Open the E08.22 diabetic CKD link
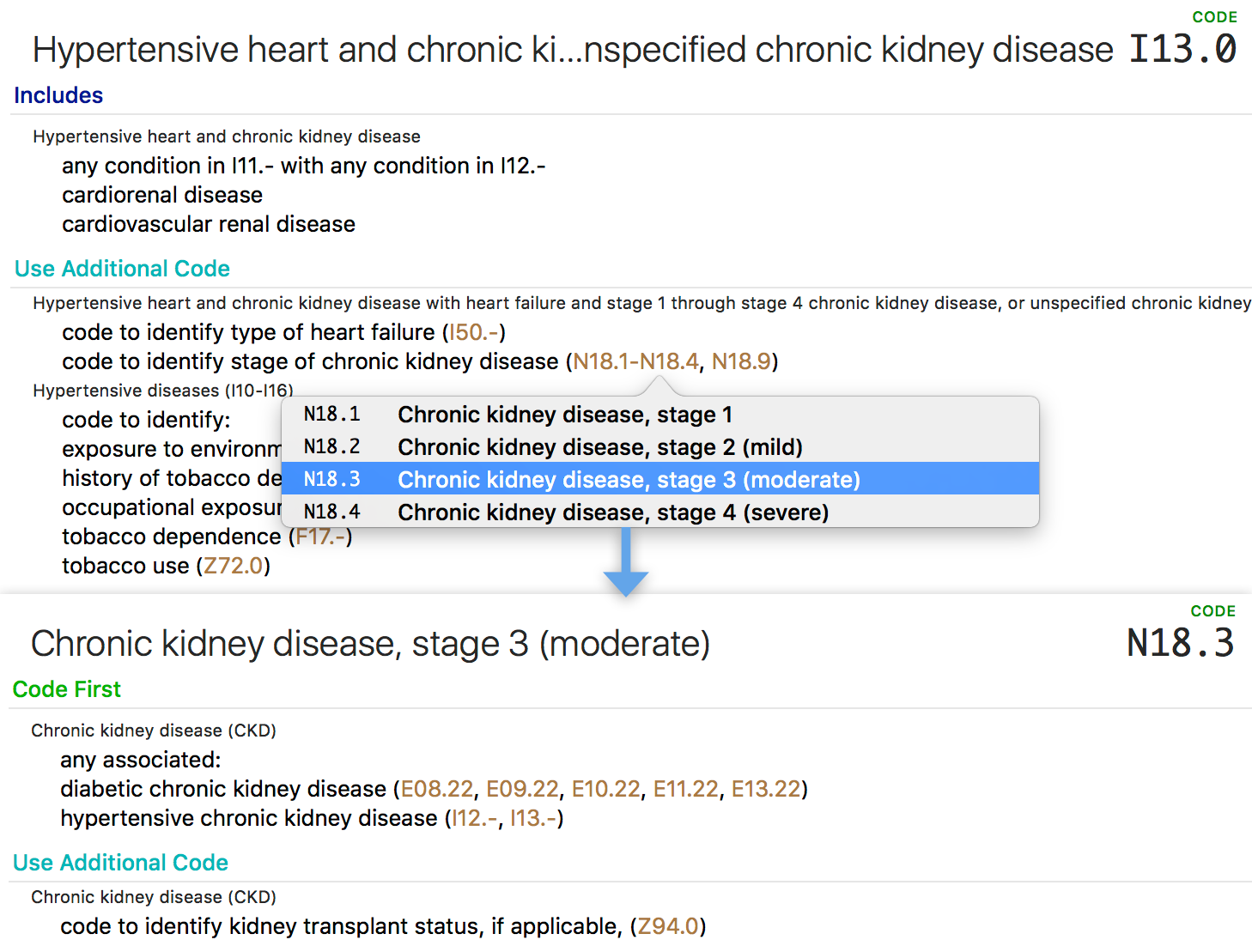The image size is (1252, 952). [437, 789]
